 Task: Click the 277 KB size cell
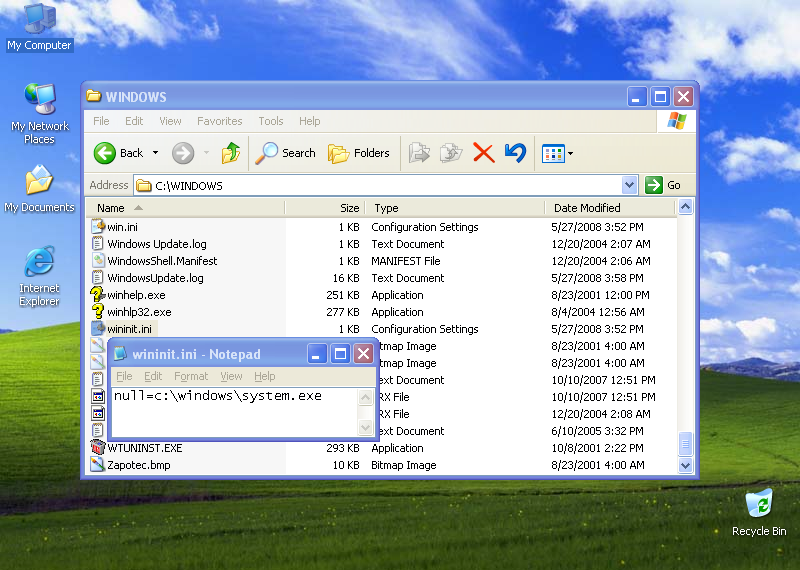(x=343, y=312)
